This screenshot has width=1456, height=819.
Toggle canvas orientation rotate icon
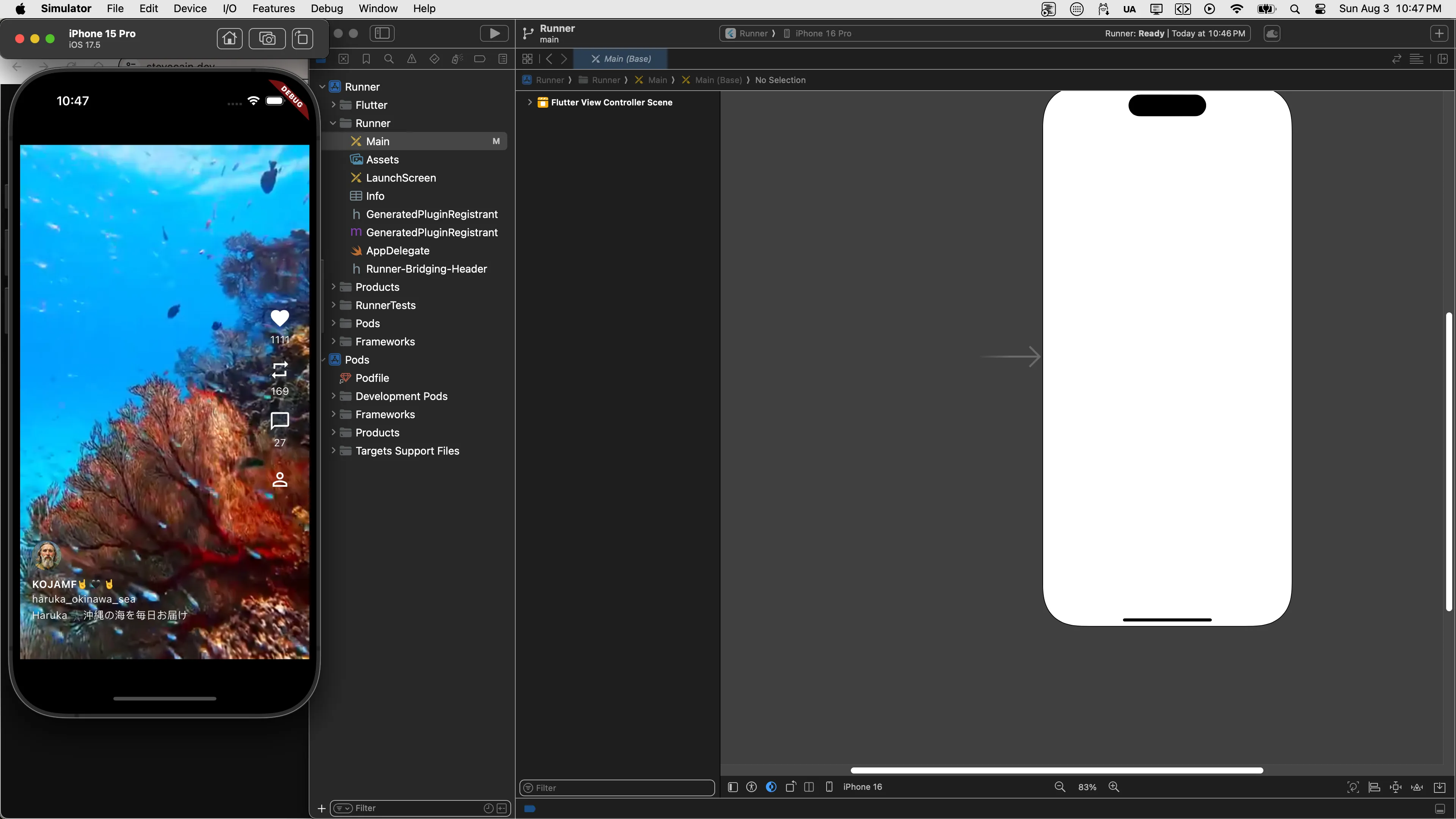pyautogui.click(x=790, y=787)
